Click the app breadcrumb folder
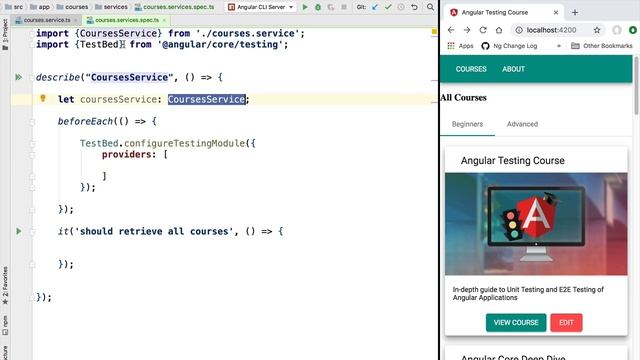 point(40,7)
